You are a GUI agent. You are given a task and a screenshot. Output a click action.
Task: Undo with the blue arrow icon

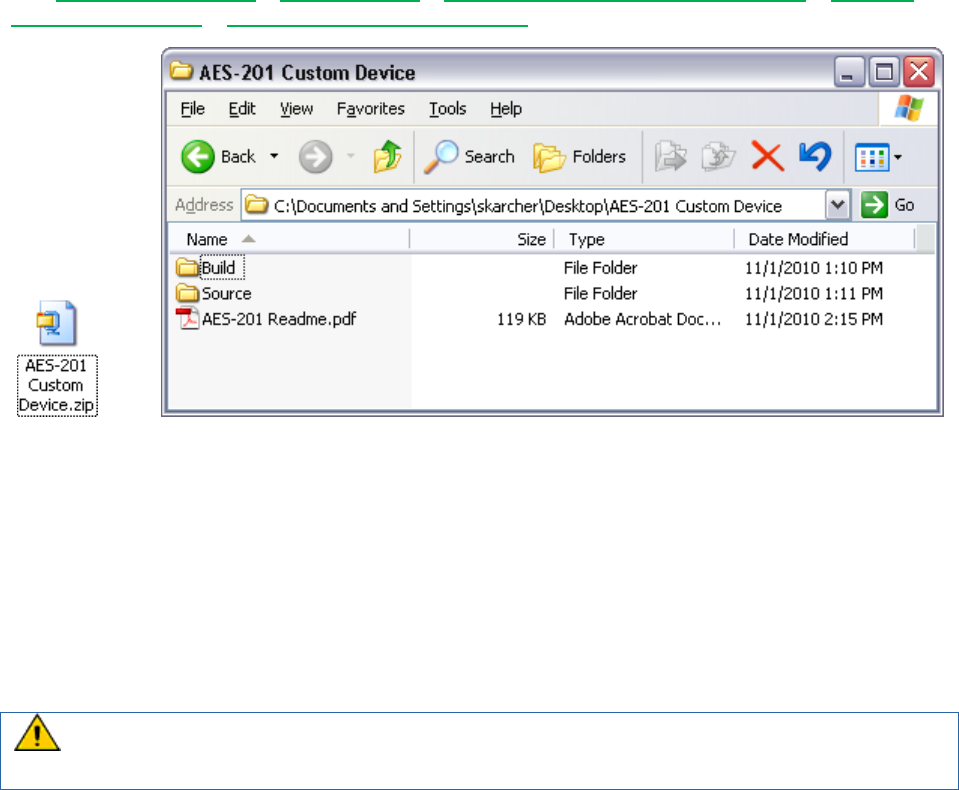coord(815,157)
